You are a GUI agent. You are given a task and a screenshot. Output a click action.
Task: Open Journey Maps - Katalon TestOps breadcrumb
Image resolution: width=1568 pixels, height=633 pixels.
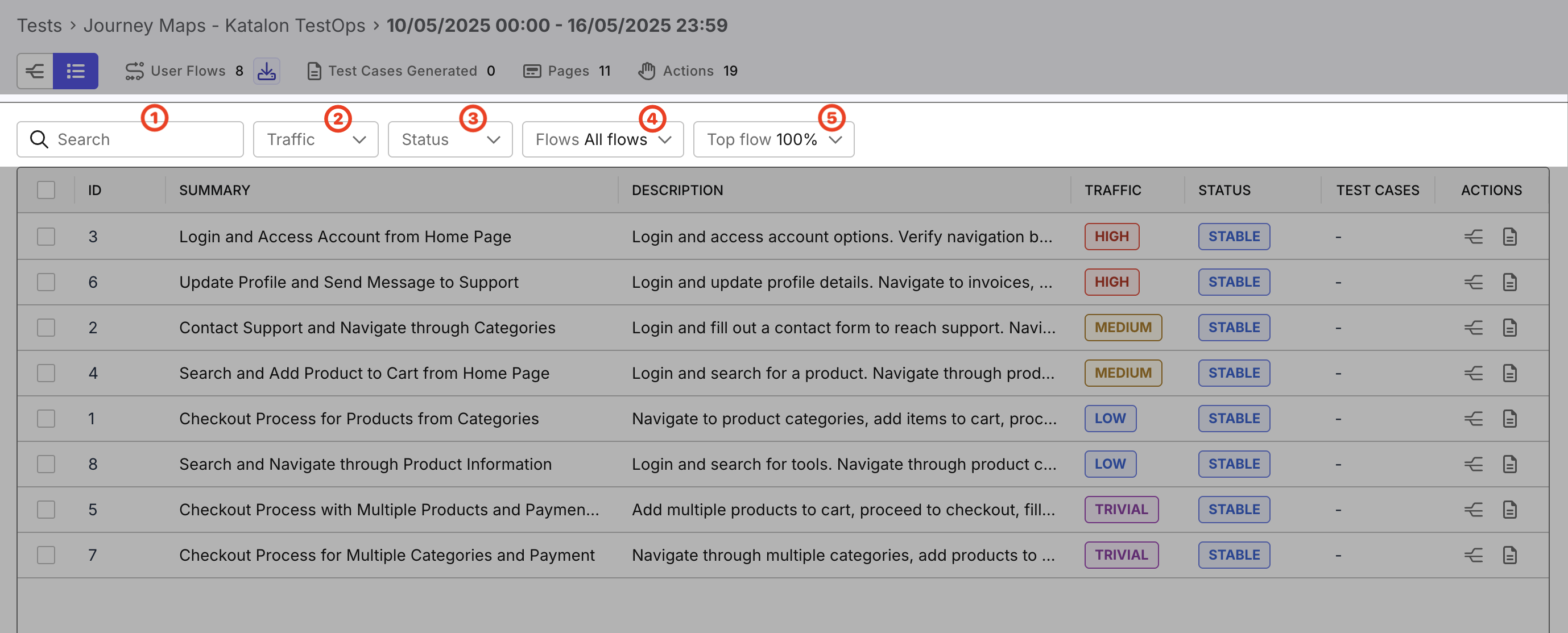point(224,26)
